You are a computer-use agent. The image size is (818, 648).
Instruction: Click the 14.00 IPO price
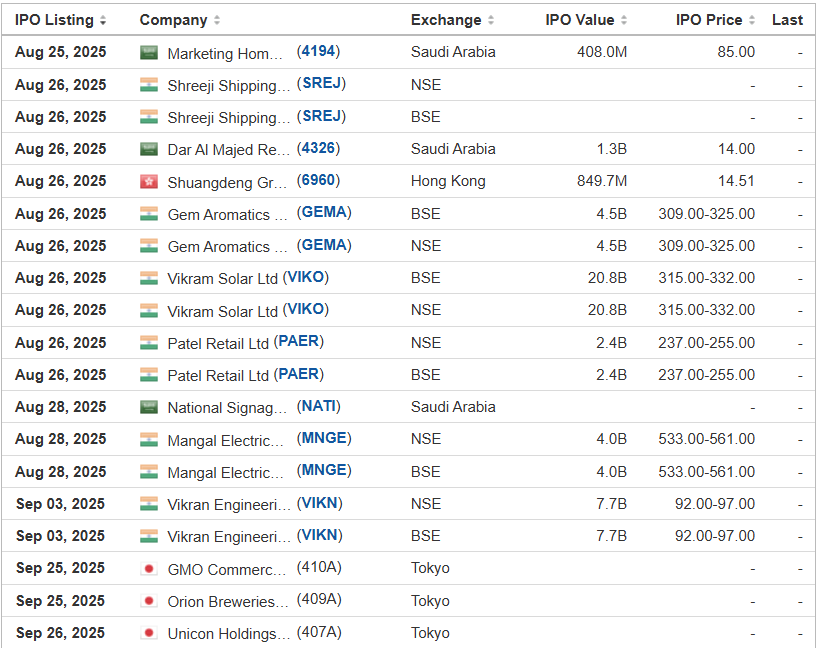736,149
